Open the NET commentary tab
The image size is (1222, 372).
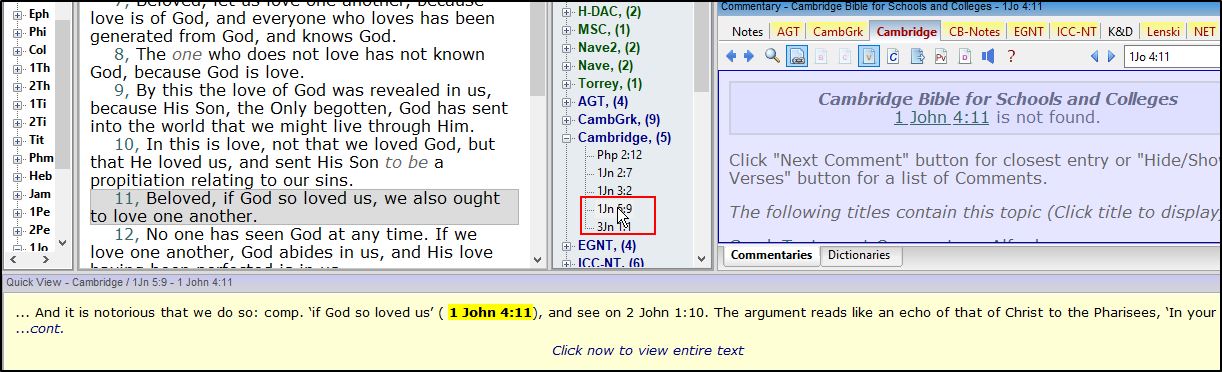[x=1205, y=31]
